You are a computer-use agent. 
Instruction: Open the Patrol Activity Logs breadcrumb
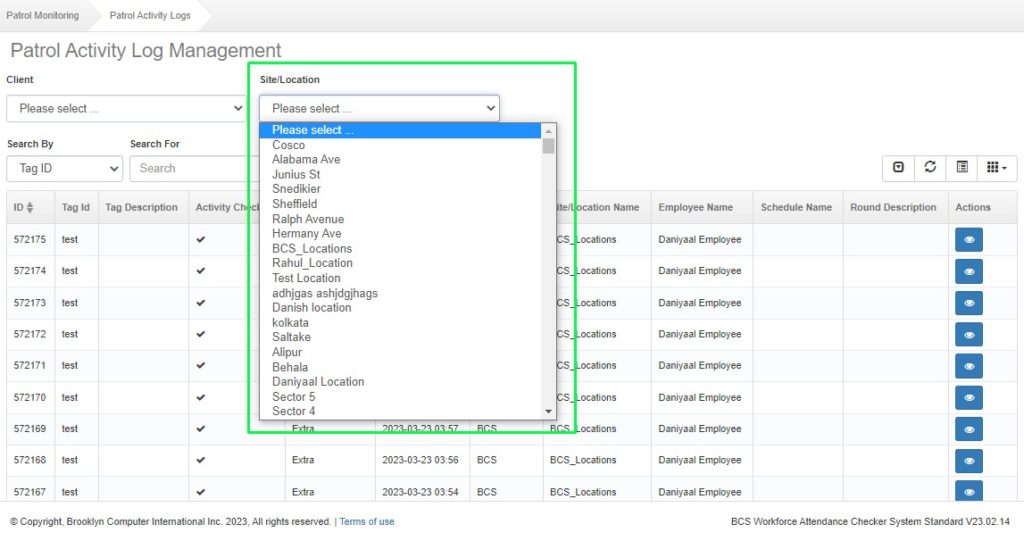[x=152, y=16]
